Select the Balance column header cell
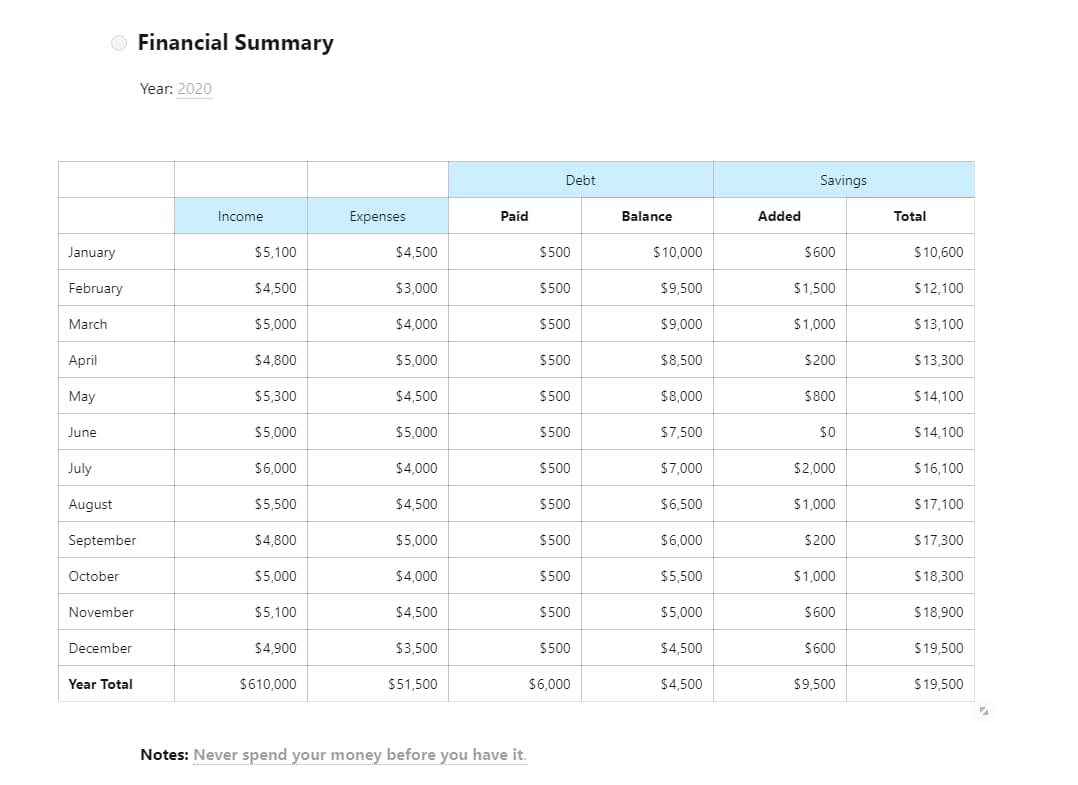This screenshot has height=785, width=1078. [x=646, y=216]
